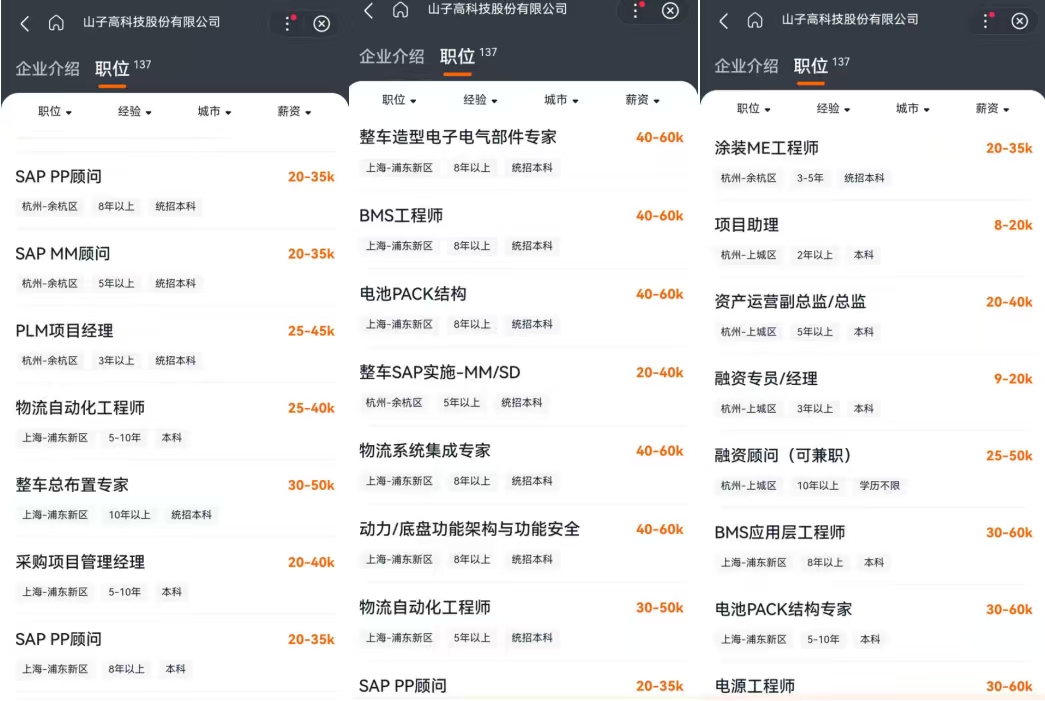1045x701 pixels.
Task: Open the 整车造型电子电气部件专家 job listing
Action: coord(521,151)
